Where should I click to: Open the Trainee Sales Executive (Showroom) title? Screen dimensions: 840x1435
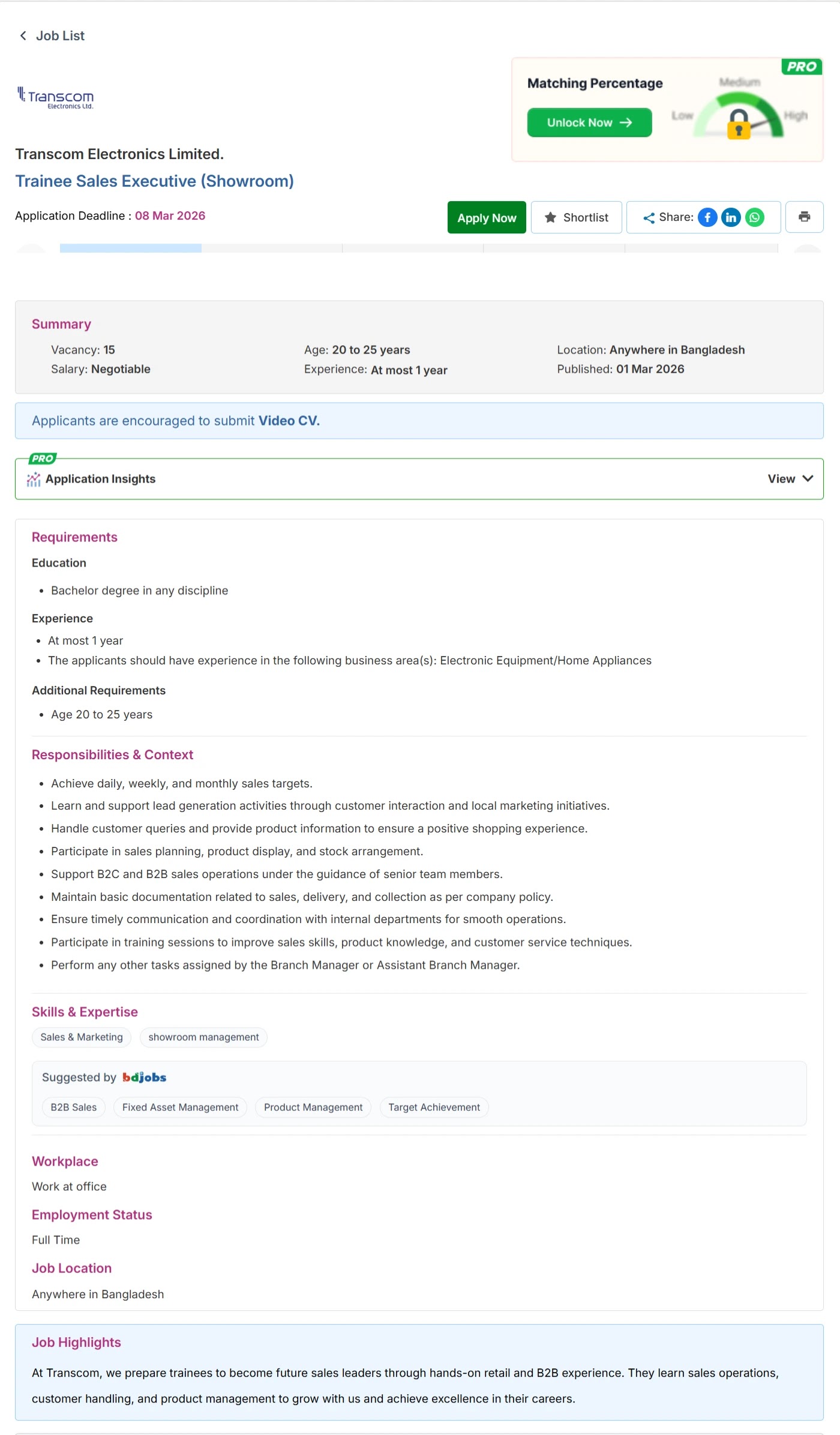click(154, 181)
